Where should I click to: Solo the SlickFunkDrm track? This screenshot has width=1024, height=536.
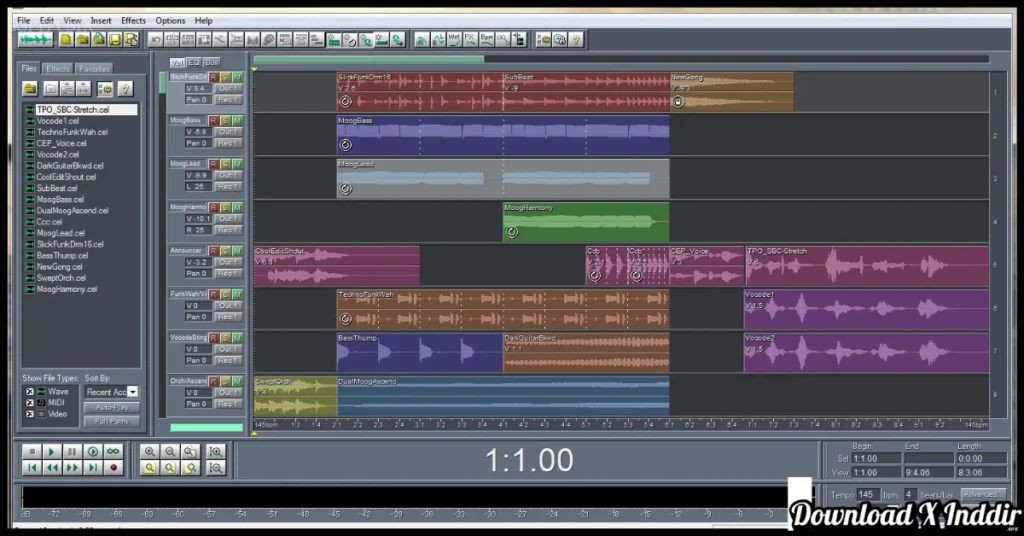[225, 77]
